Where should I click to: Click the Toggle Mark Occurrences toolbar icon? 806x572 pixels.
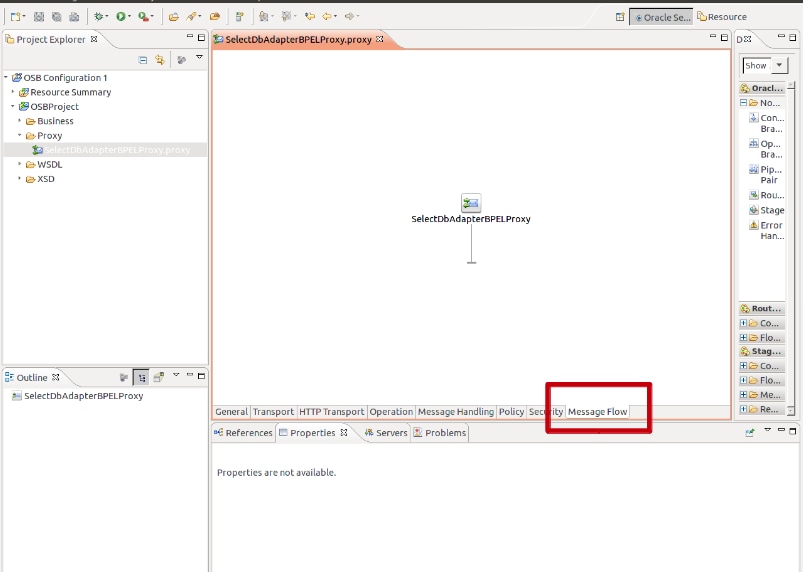click(x=240, y=17)
